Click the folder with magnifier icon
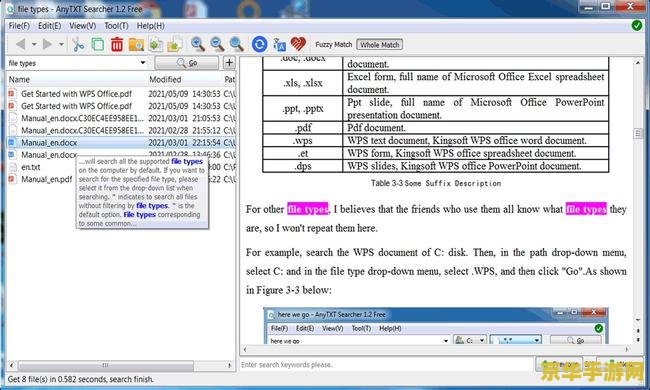The width and height of the screenshot is (650, 390). pyautogui.click(x=136, y=44)
